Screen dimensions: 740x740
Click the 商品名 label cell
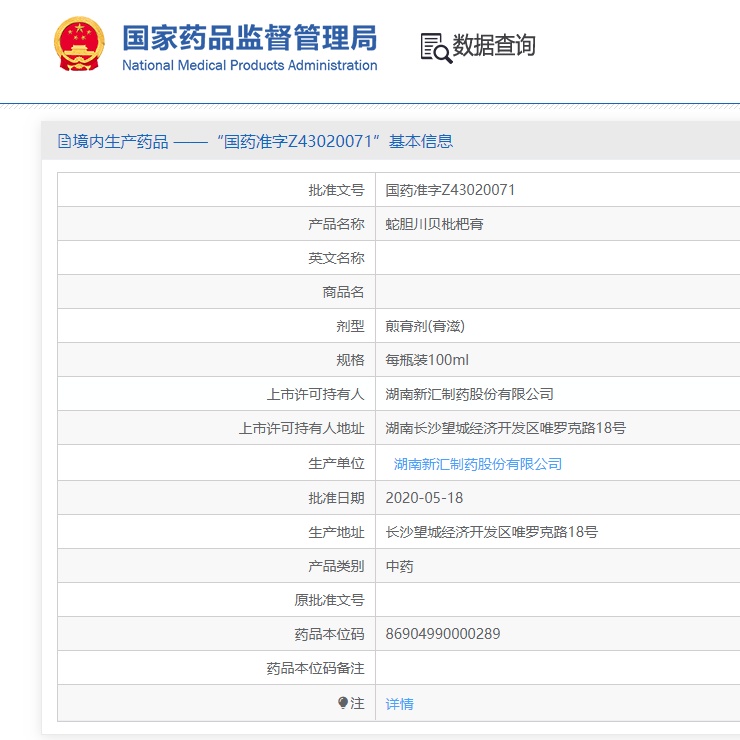pyautogui.click(x=217, y=292)
